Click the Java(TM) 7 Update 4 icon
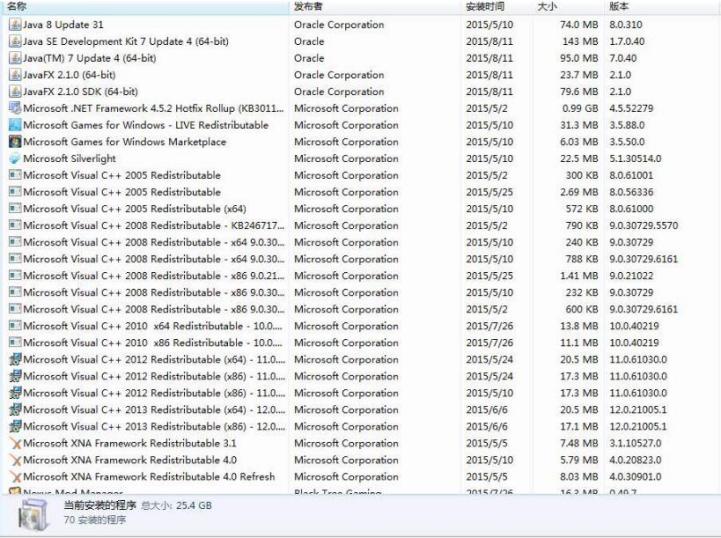The image size is (721, 538). click(15, 58)
